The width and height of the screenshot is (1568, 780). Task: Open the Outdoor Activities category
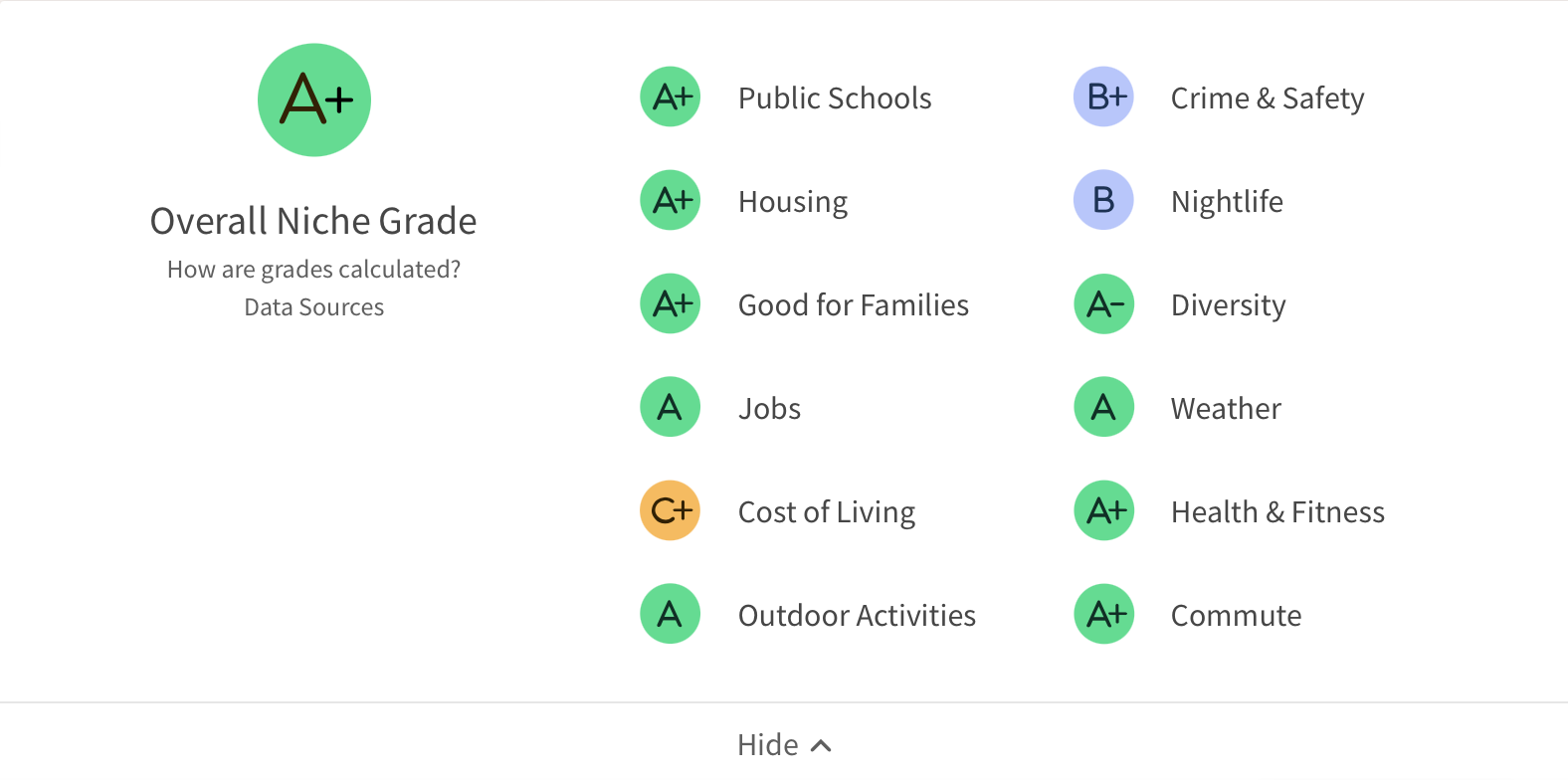point(857,616)
